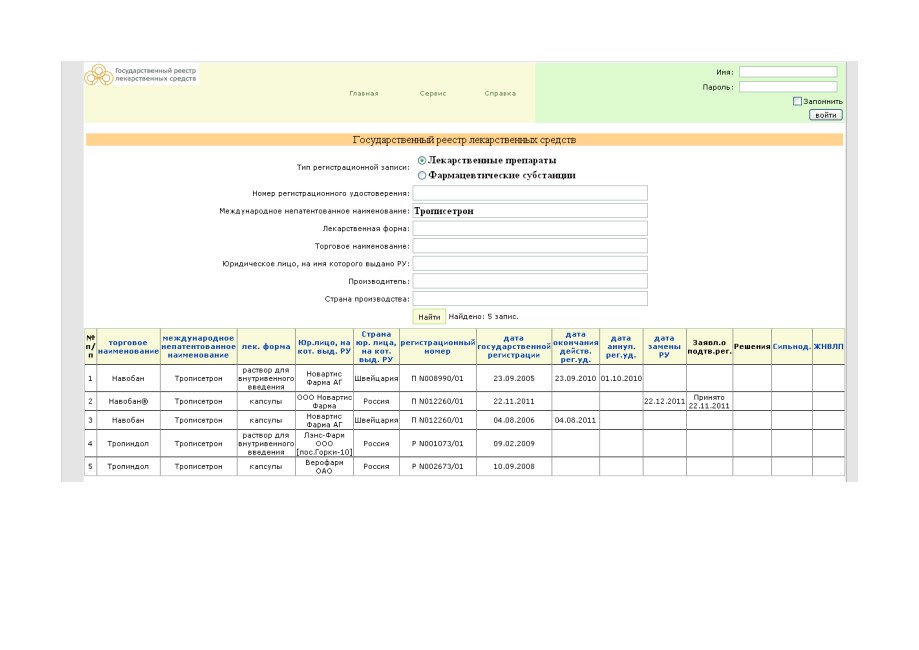Click Россия in the Лэнс-Фарм row

(x=376, y=444)
